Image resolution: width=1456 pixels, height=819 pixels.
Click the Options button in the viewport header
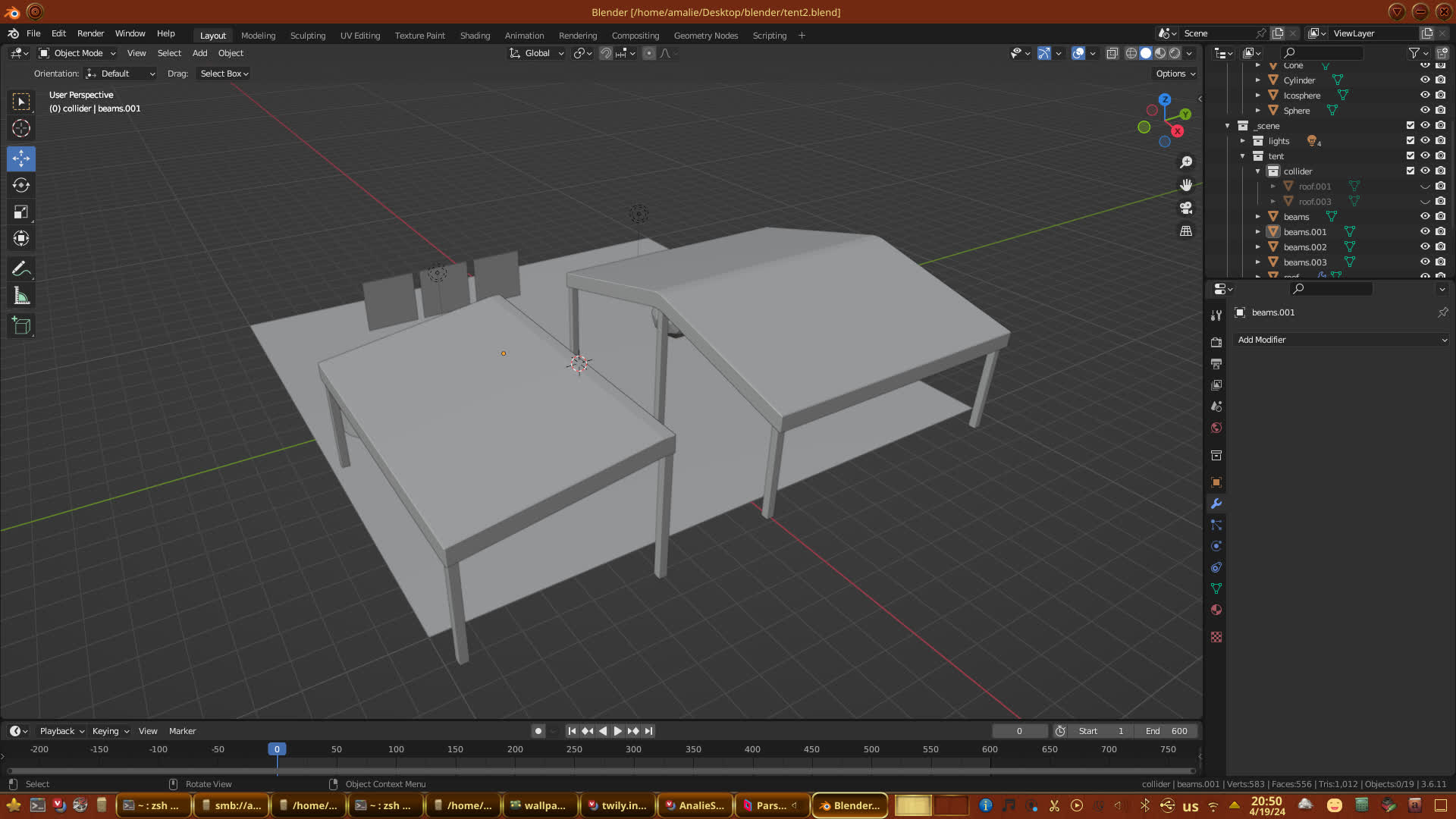tap(1175, 74)
